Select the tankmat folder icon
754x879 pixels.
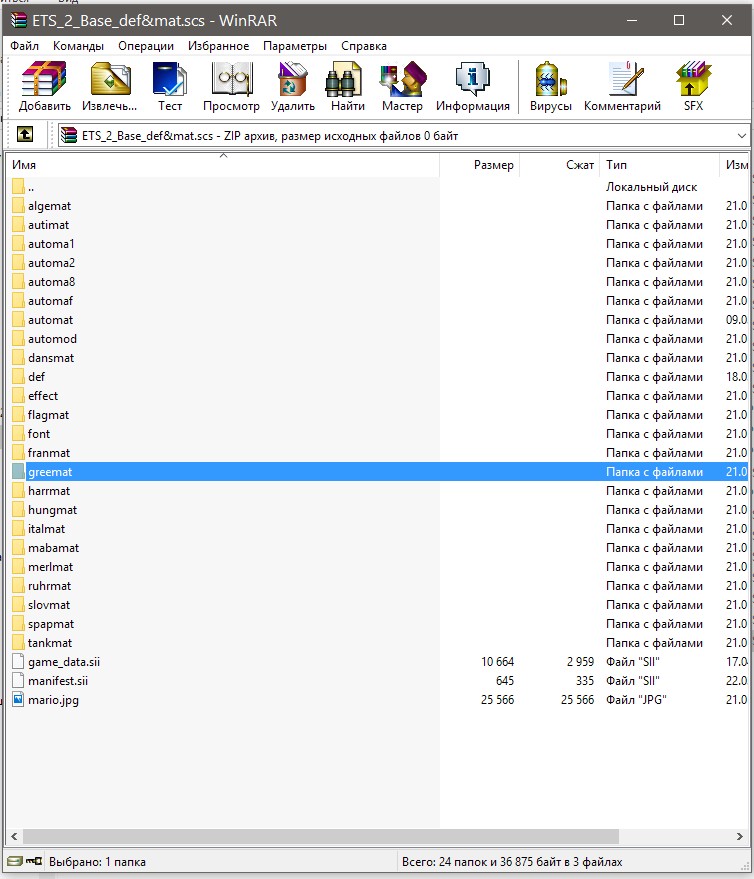point(18,642)
